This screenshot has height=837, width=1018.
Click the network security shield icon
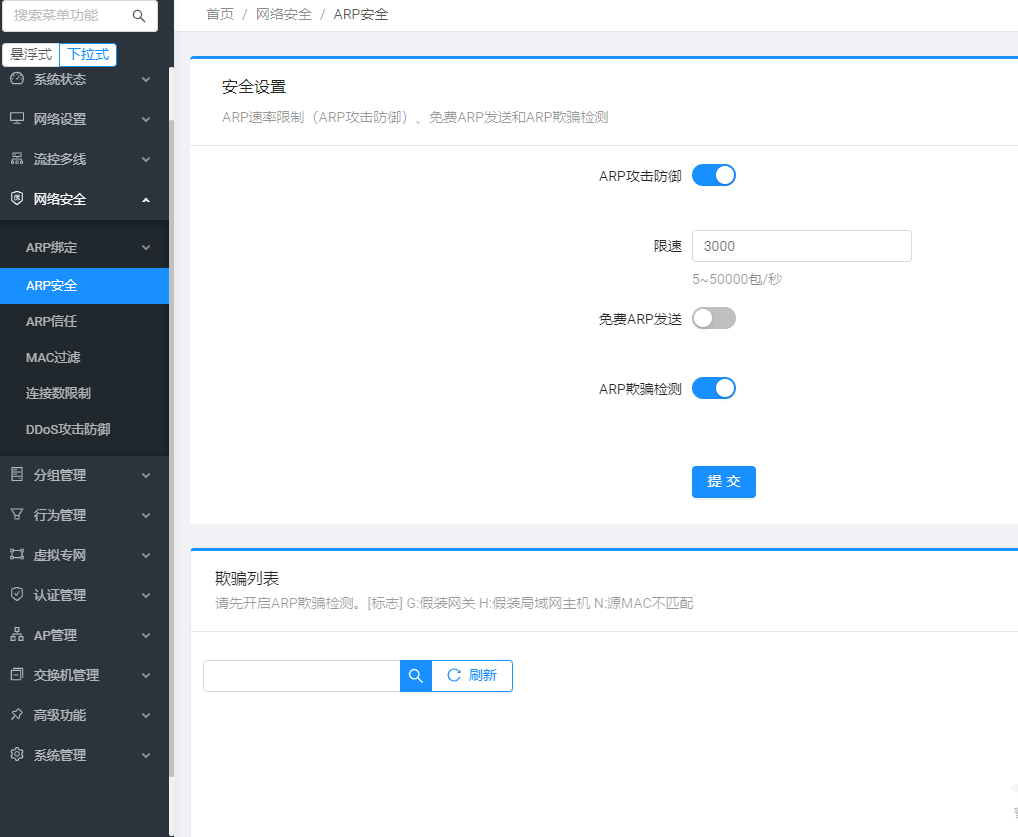click(x=17, y=198)
